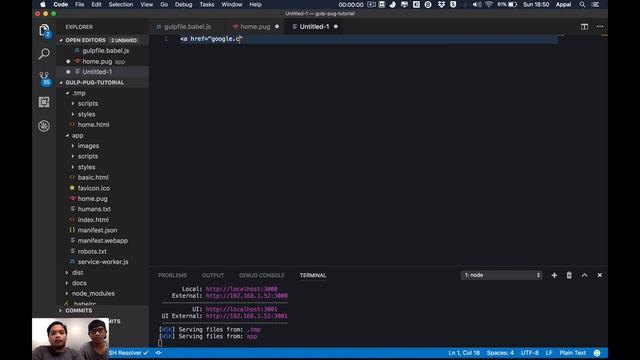Open the File menu
This screenshot has height=360, width=640.
point(80,4)
